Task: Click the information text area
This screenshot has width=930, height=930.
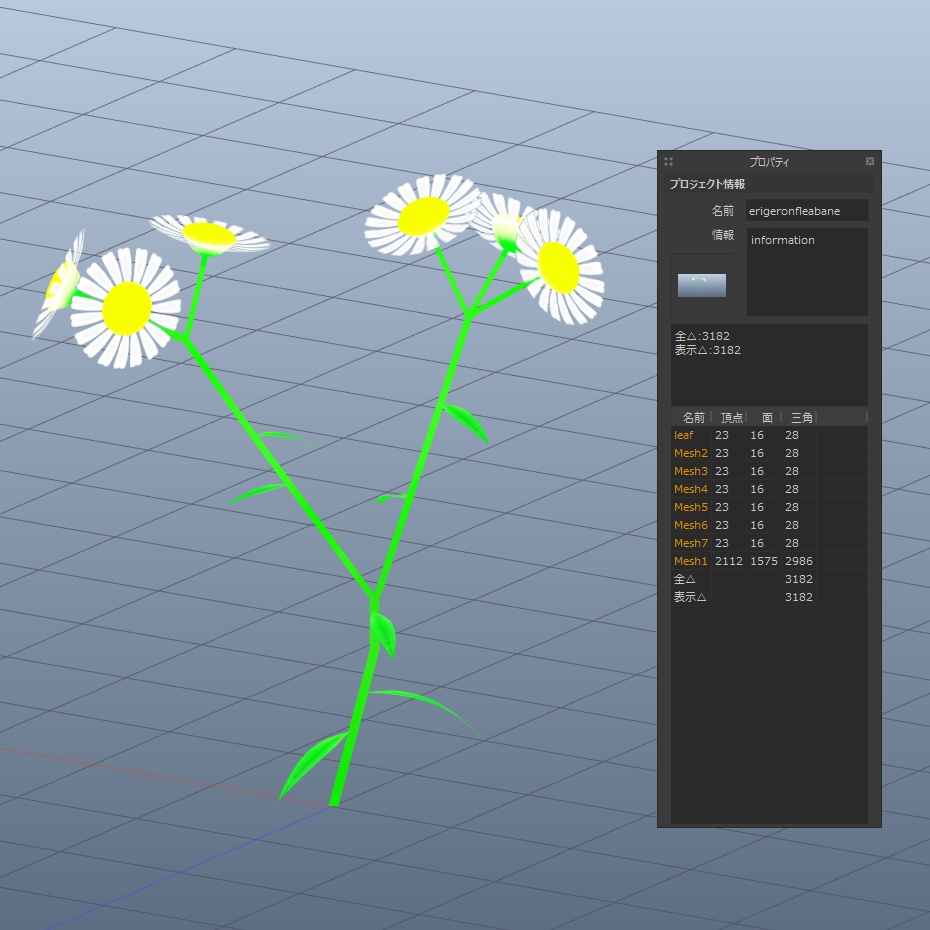Action: coord(806,270)
